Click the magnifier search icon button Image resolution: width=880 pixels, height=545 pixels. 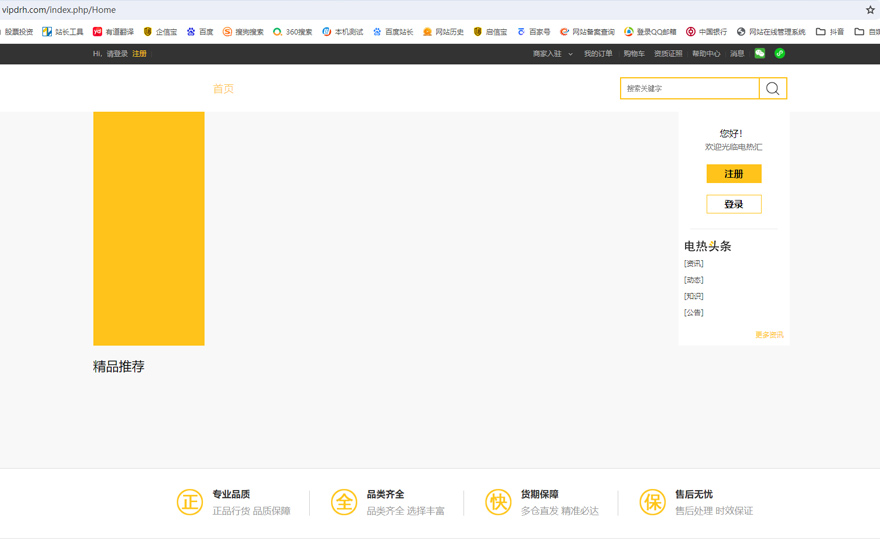(x=772, y=89)
